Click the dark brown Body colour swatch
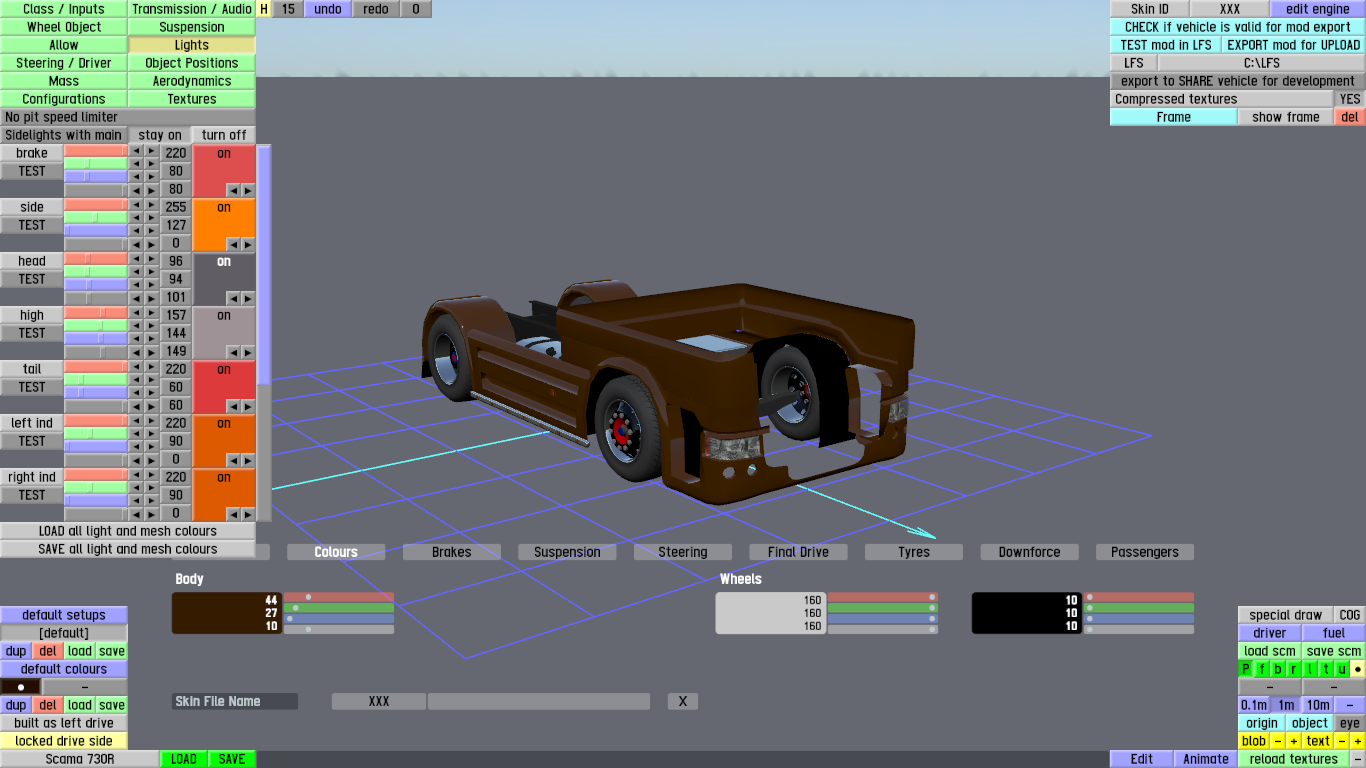This screenshot has height=768, width=1366. (226, 613)
